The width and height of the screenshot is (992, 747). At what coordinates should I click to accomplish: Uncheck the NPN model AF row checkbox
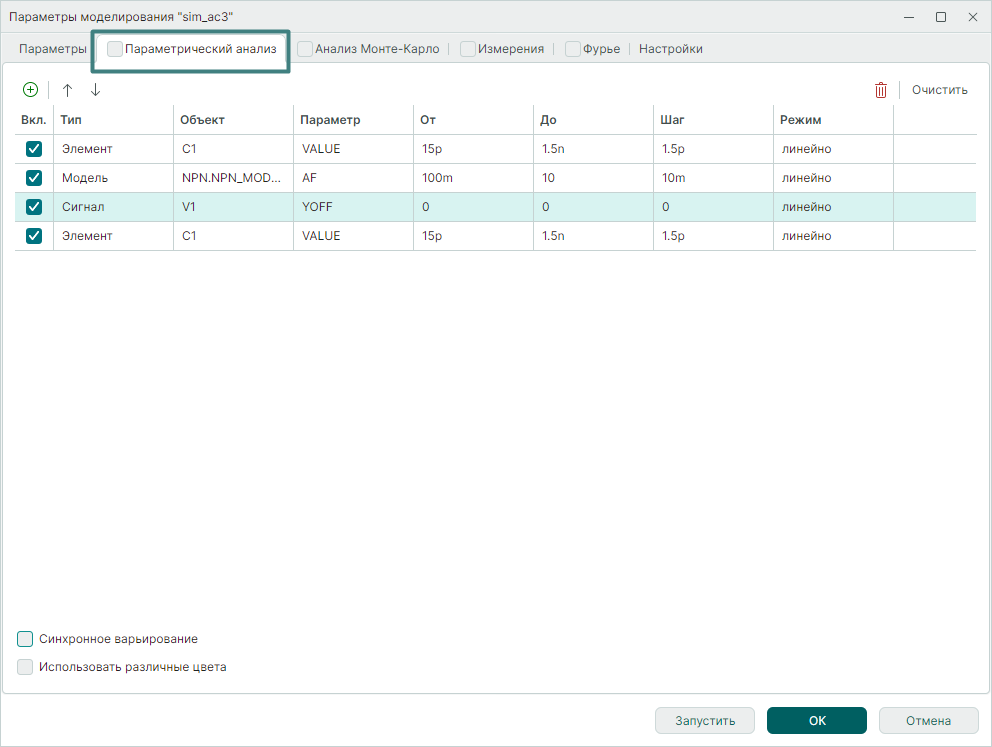point(34,178)
